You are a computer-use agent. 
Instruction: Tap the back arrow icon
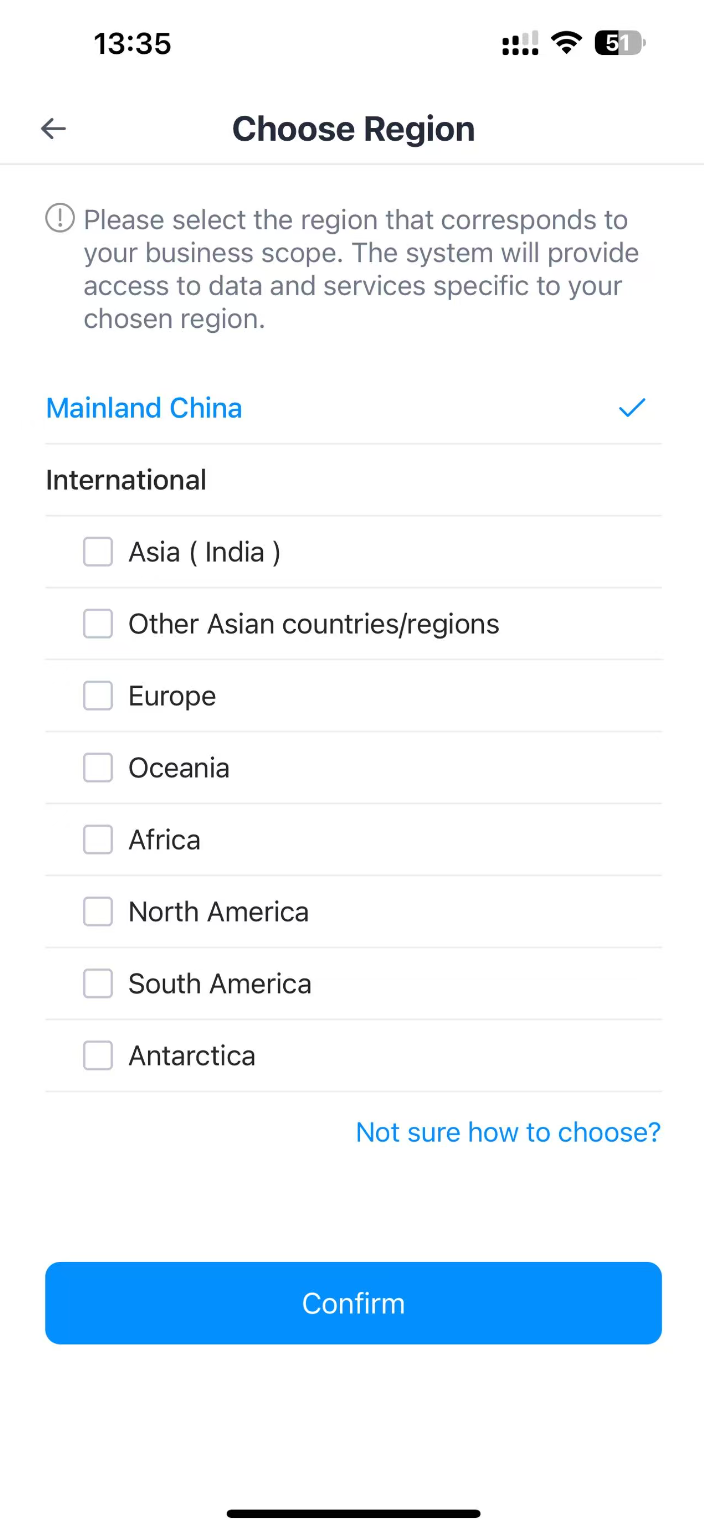coord(53,129)
